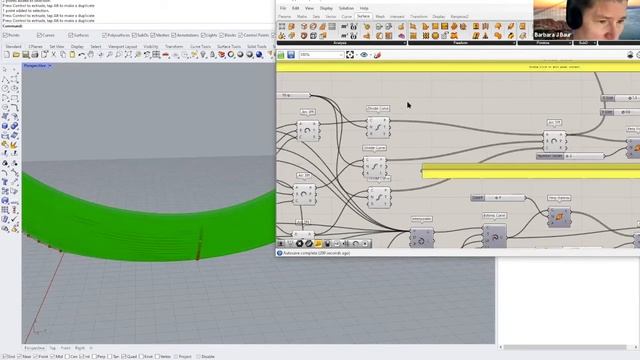This screenshot has height=360, width=640.
Task: Click the Open folder icon in Rhino toolbar
Action: click(x=16, y=55)
